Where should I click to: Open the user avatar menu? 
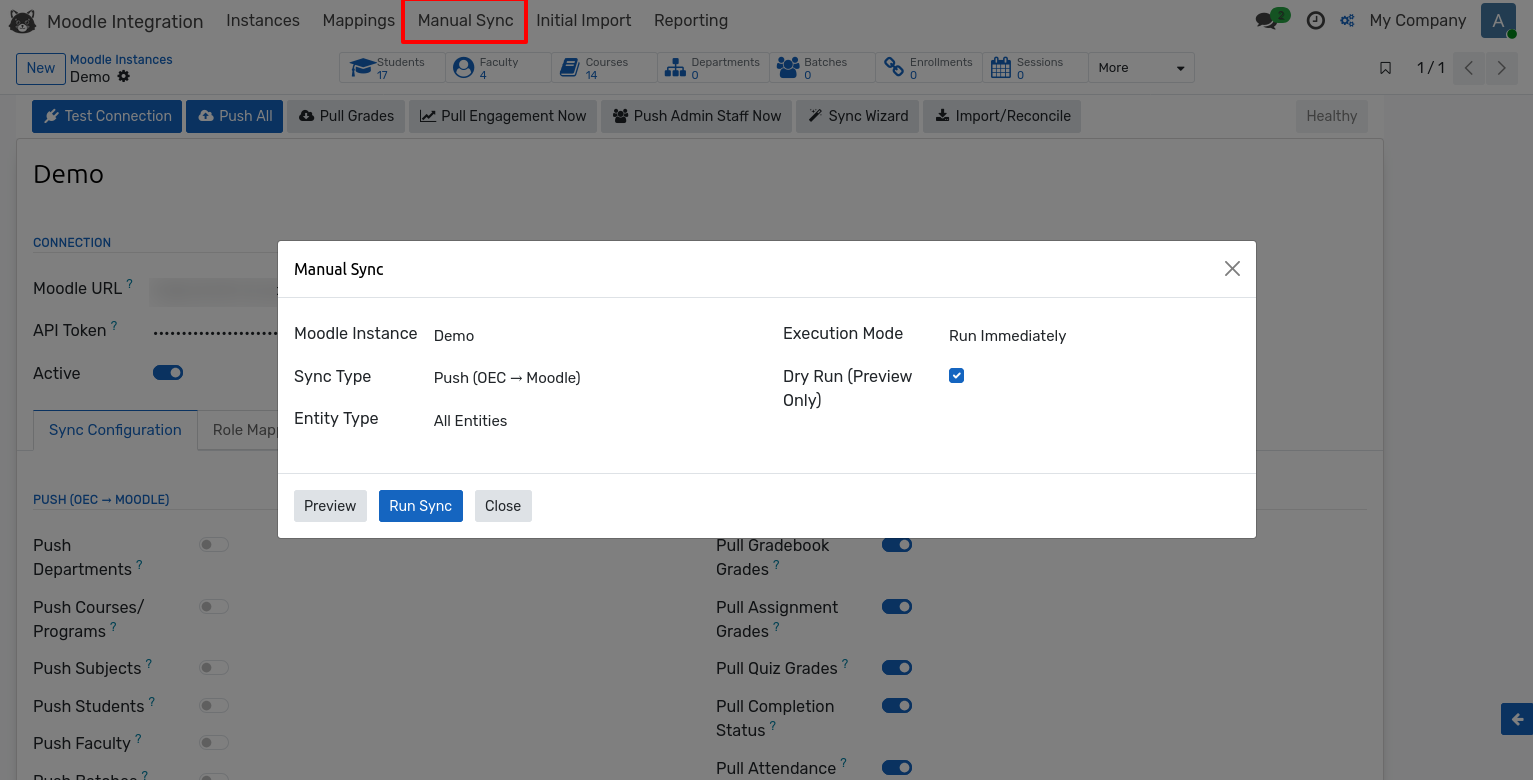click(1498, 20)
